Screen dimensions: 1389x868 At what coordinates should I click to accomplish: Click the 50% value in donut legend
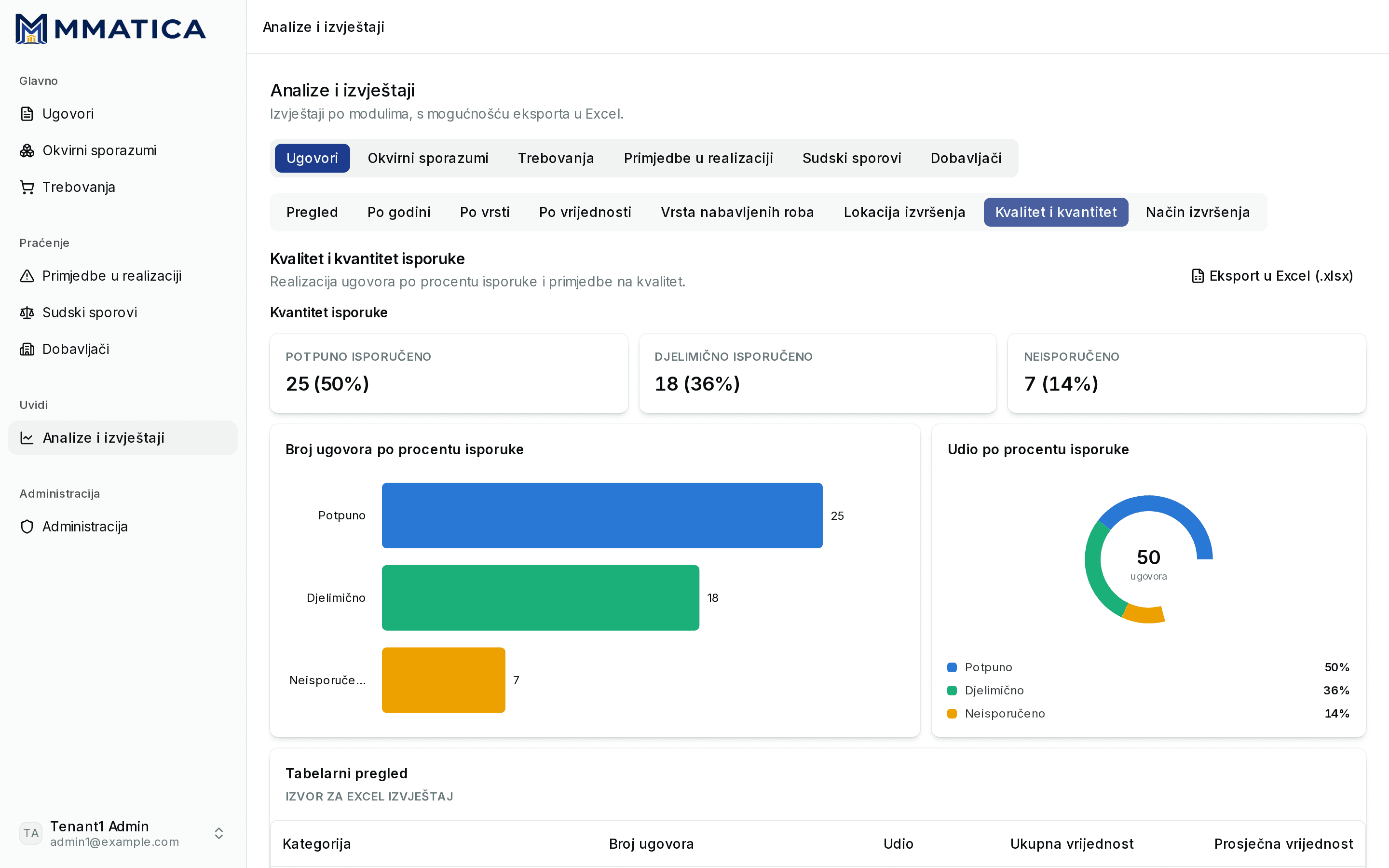[1337, 668]
